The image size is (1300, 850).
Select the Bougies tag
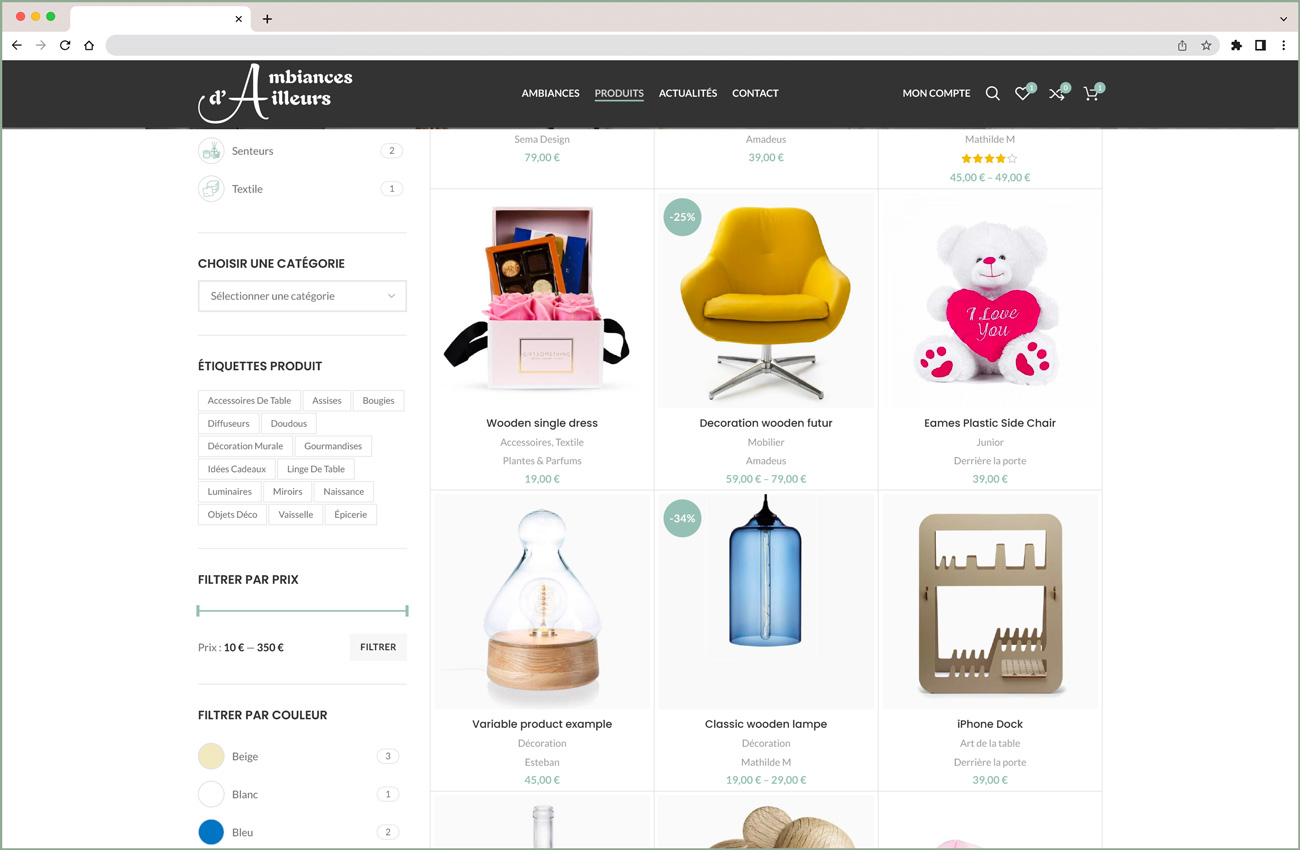pyautogui.click(x=378, y=401)
